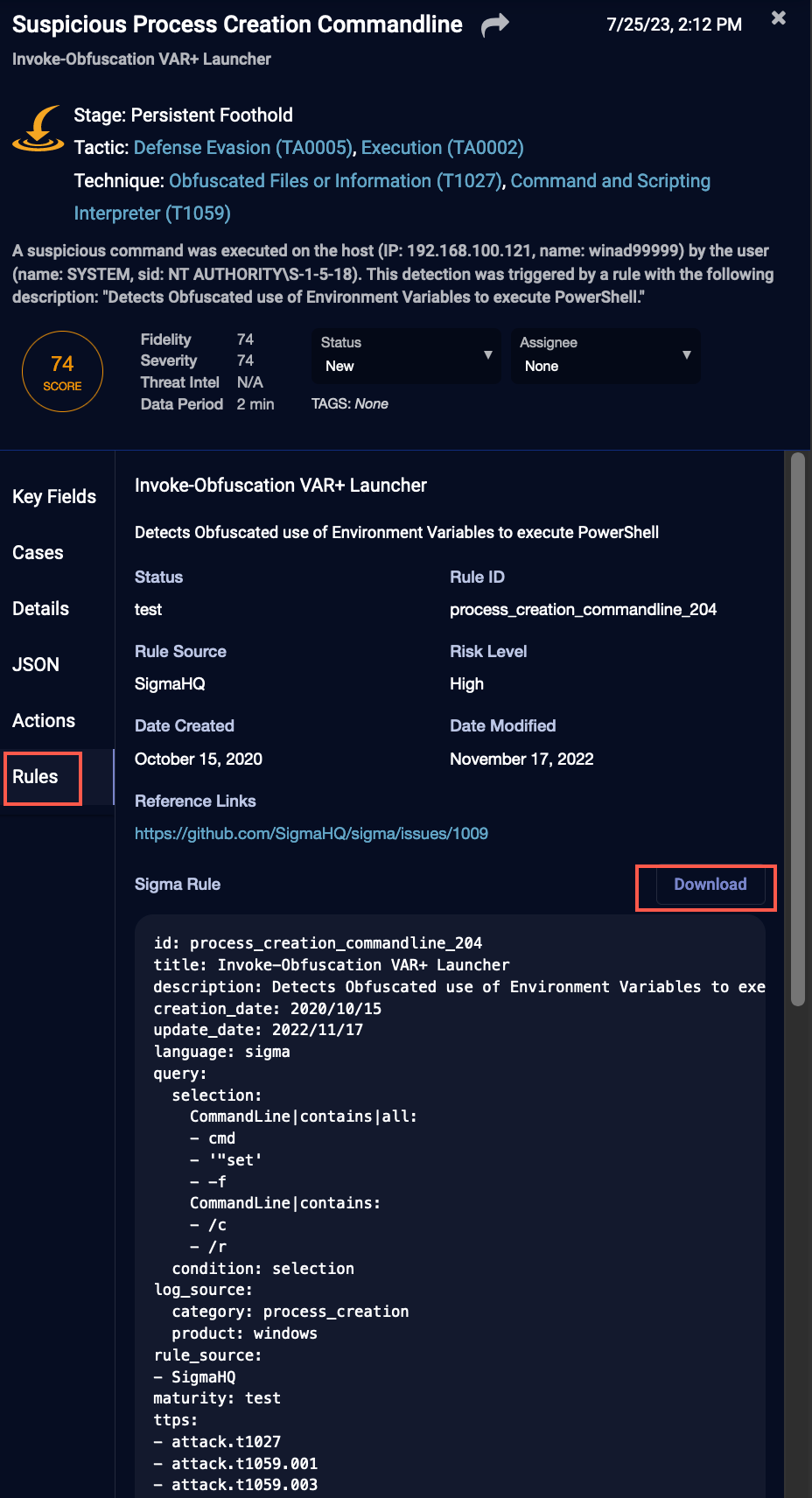Open the Assignee dropdown
This screenshot has height=1498, width=812.
point(605,355)
